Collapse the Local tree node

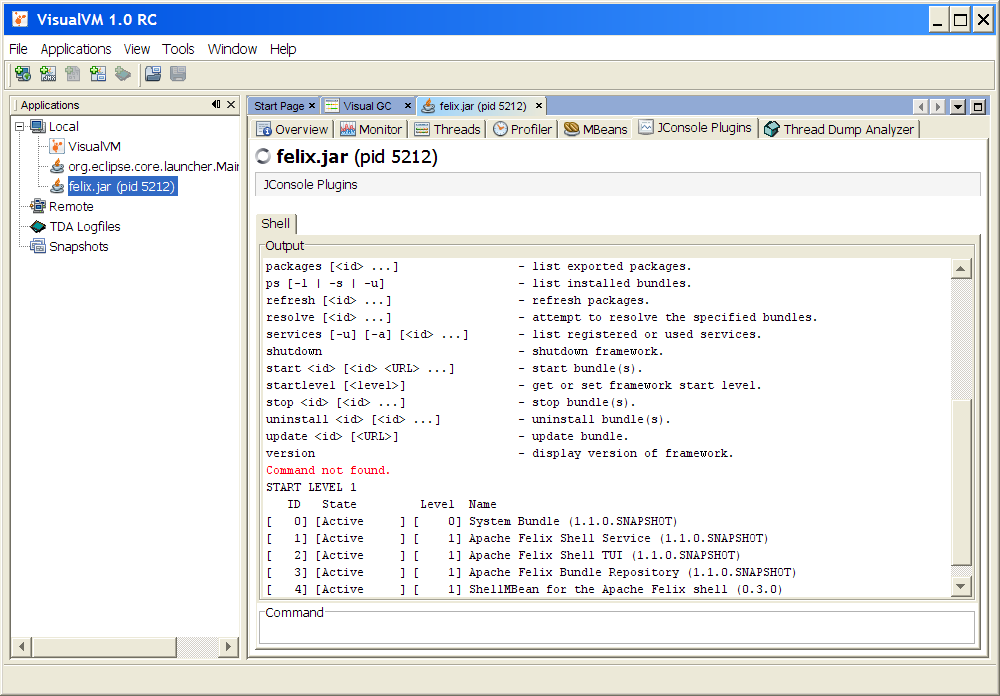pyautogui.click(x=21, y=127)
